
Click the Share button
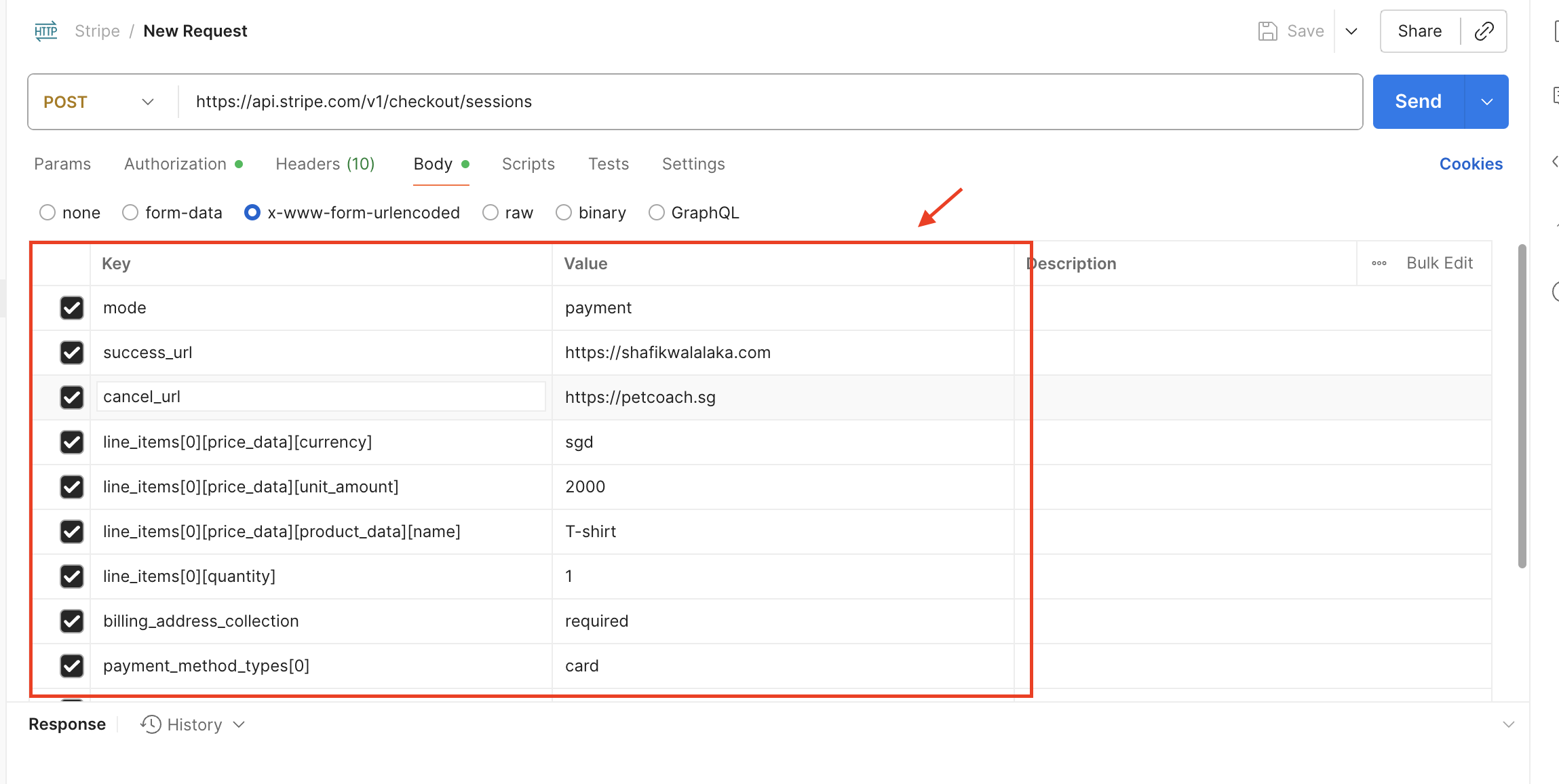pyautogui.click(x=1420, y=31)
